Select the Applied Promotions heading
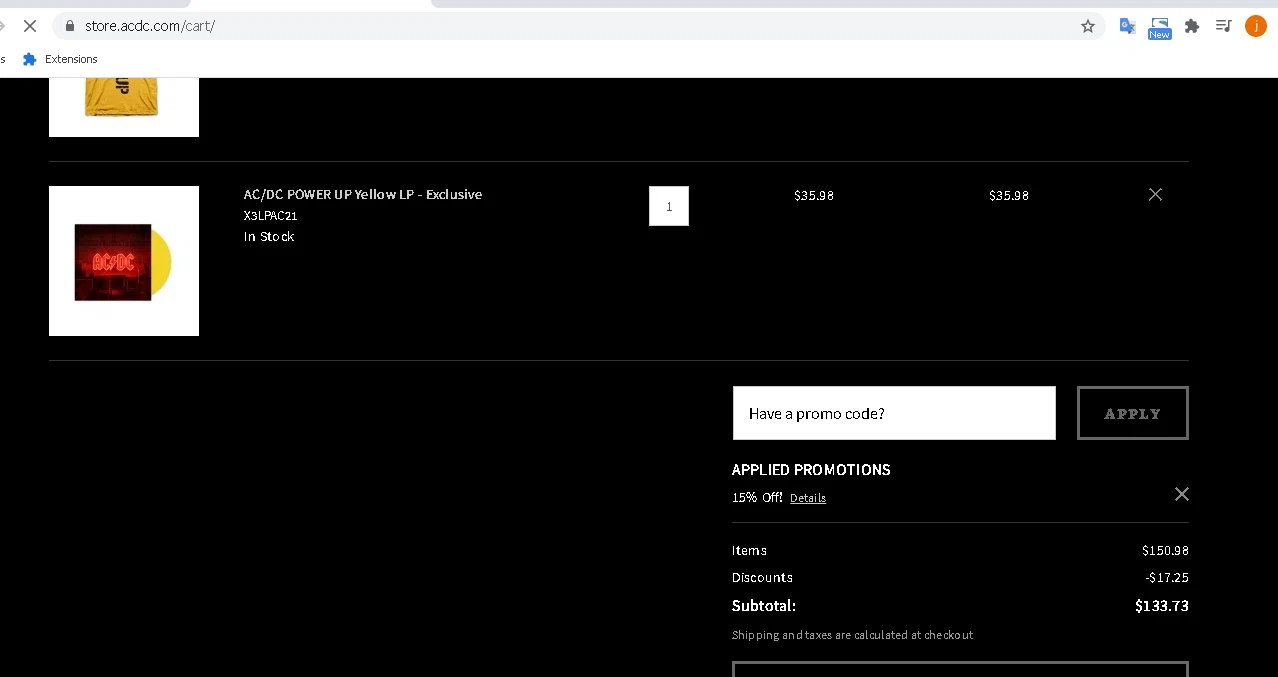This screenshot has height=677, width=1278. point(811,470)
